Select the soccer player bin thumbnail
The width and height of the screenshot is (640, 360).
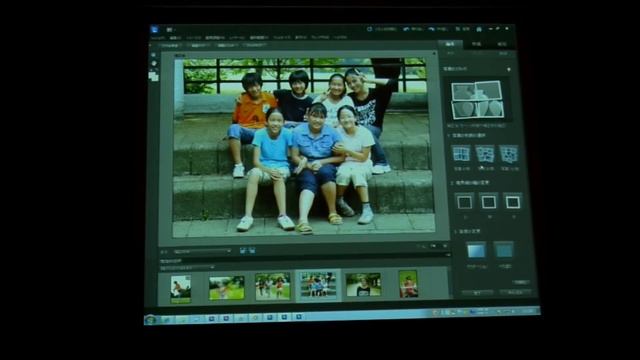181,289
